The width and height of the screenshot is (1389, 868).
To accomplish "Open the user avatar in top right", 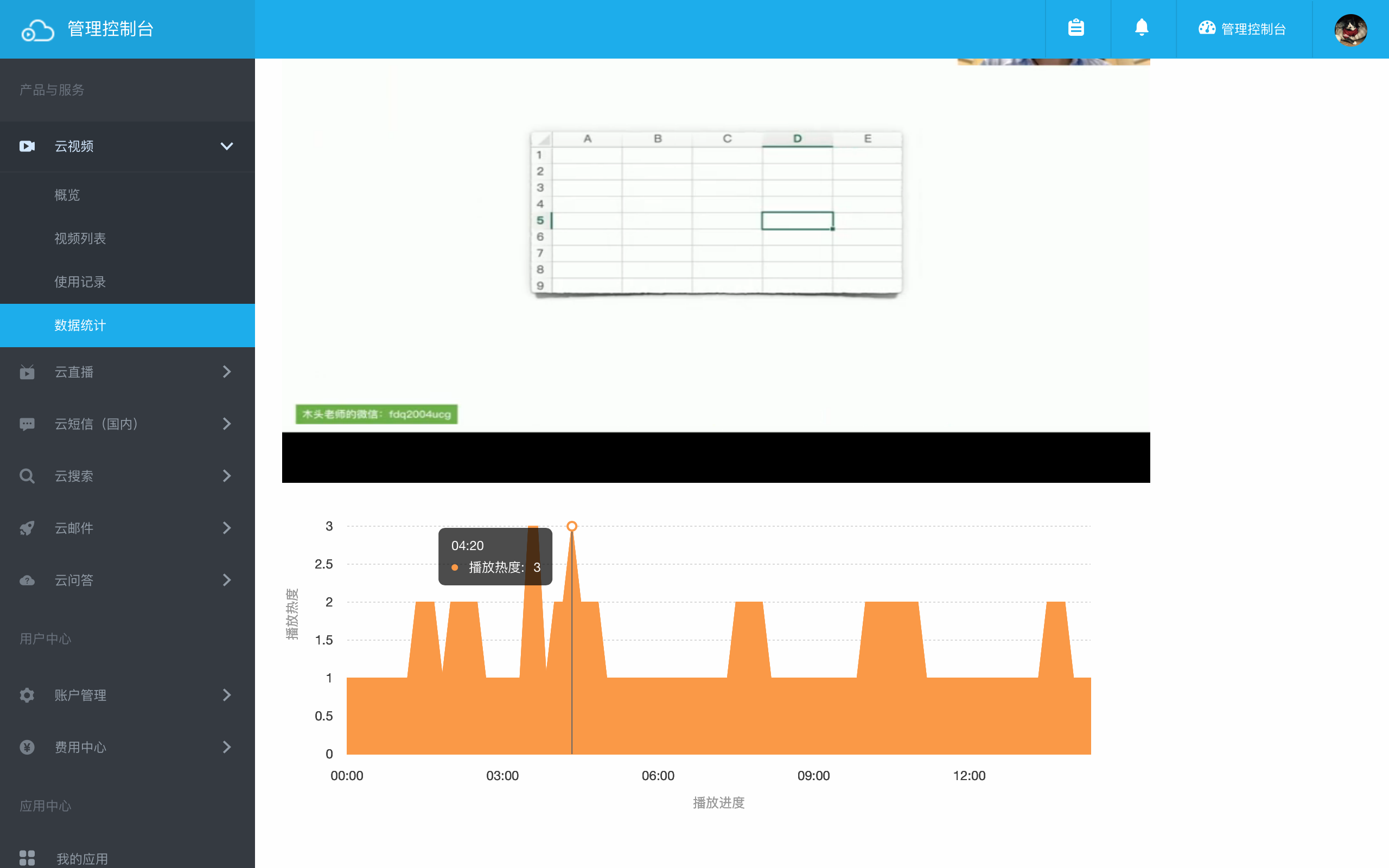I will (1350, 30).
